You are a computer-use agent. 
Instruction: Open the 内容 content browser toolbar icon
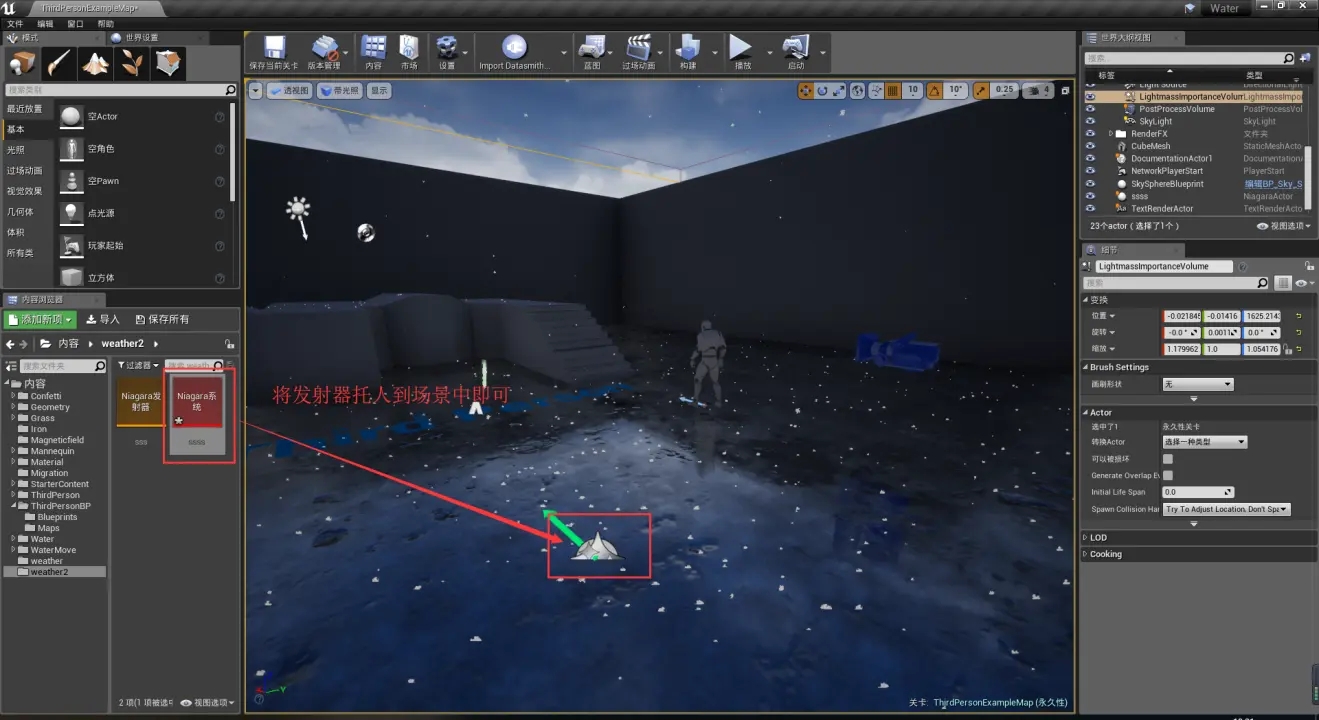pos(374,52)
